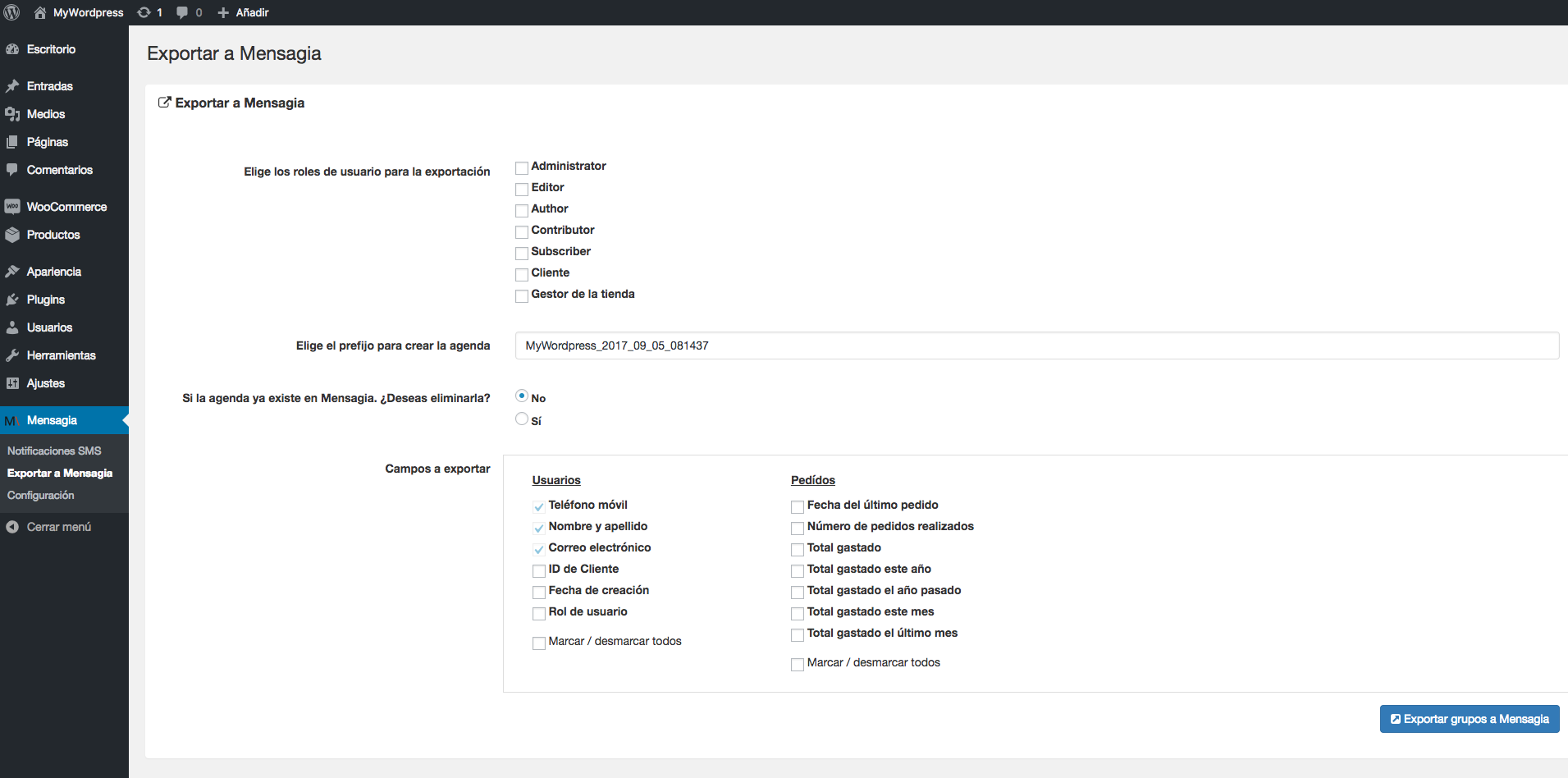Uncheck the Teléfono móvil field
The height and width of the screenshot is (778, 1568).
[x=539, y=506]
